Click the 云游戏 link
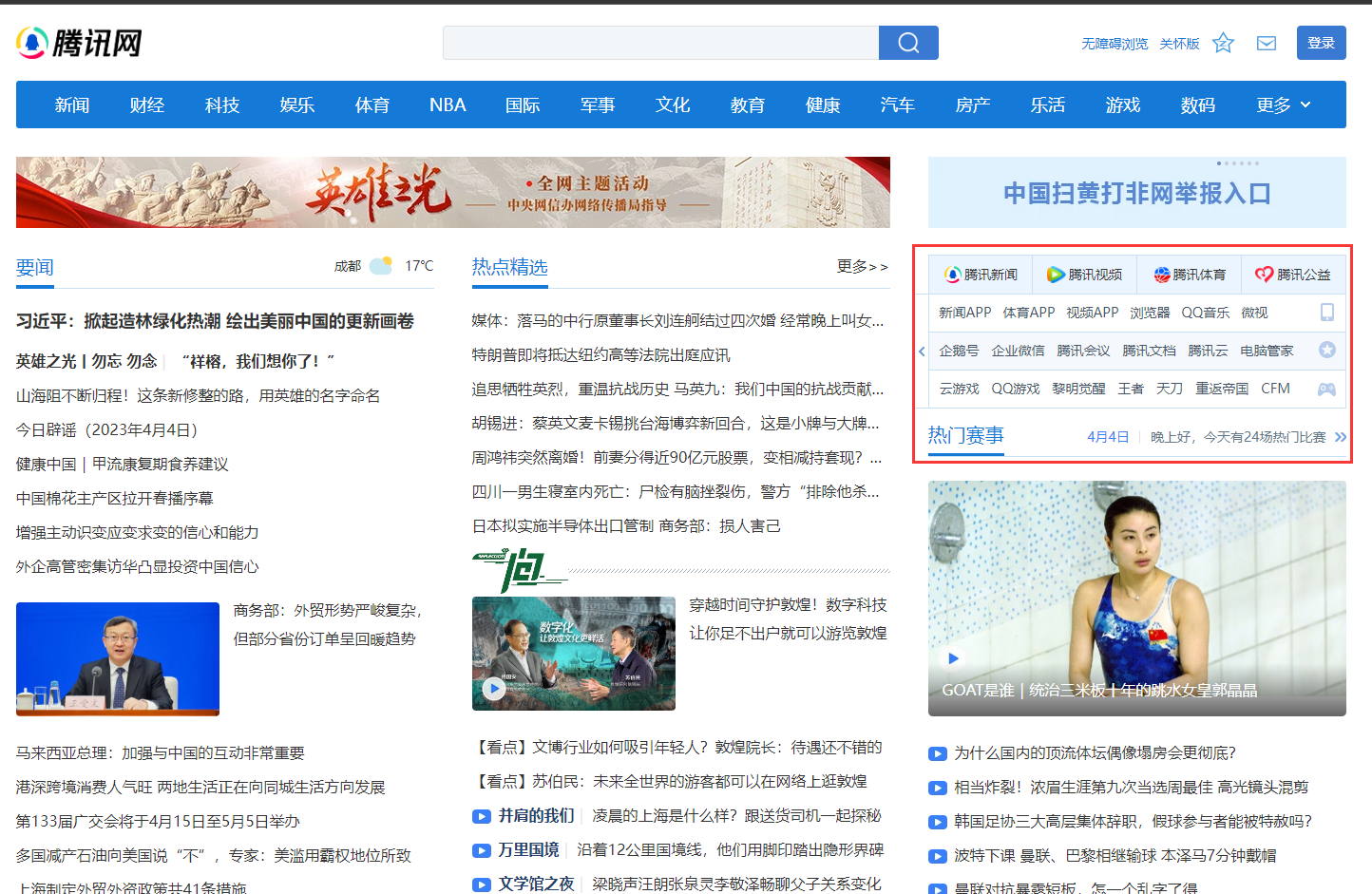 [959, 389]
